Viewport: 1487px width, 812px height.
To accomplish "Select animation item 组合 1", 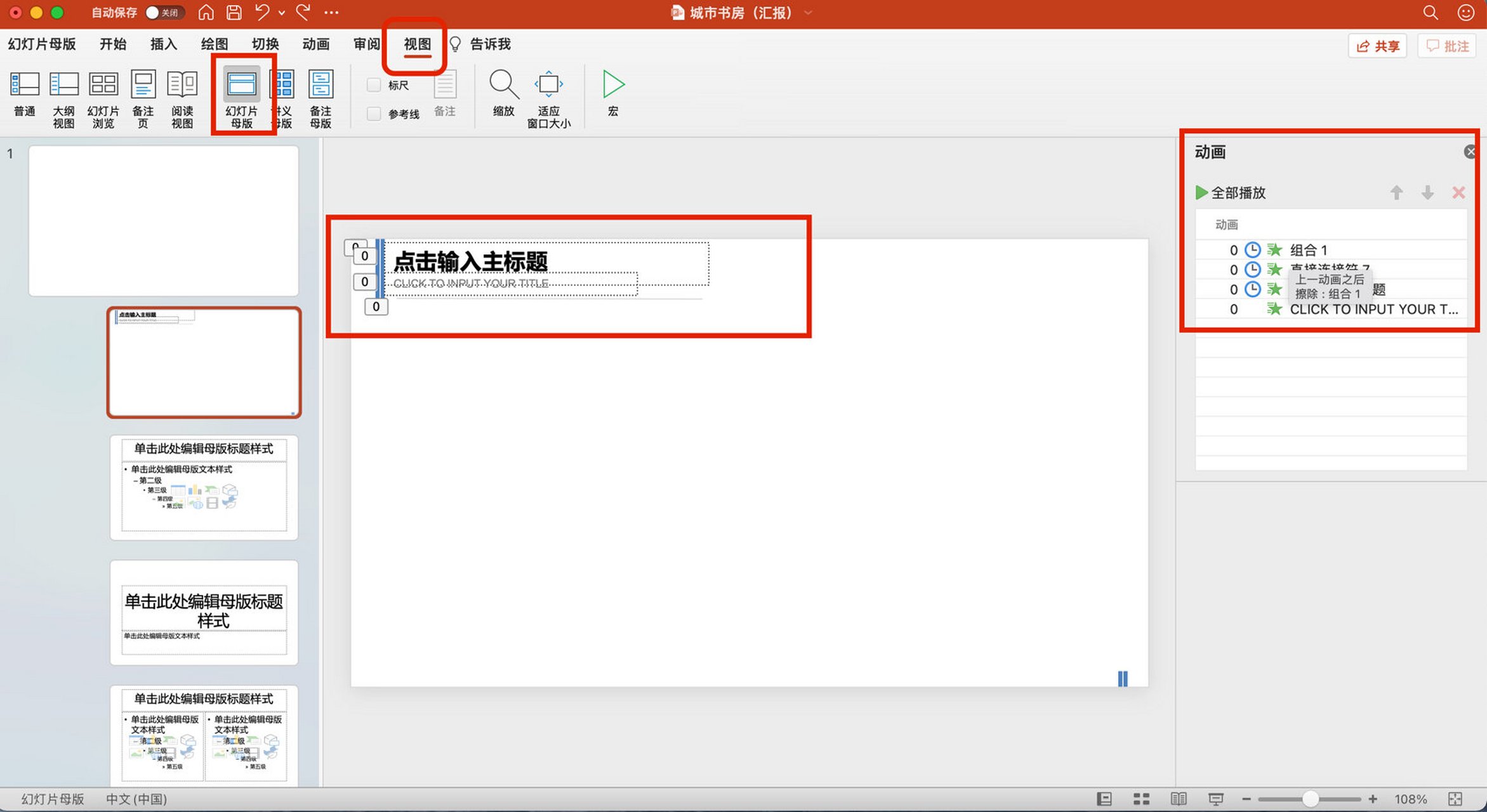I will (x=1332, y=250).
